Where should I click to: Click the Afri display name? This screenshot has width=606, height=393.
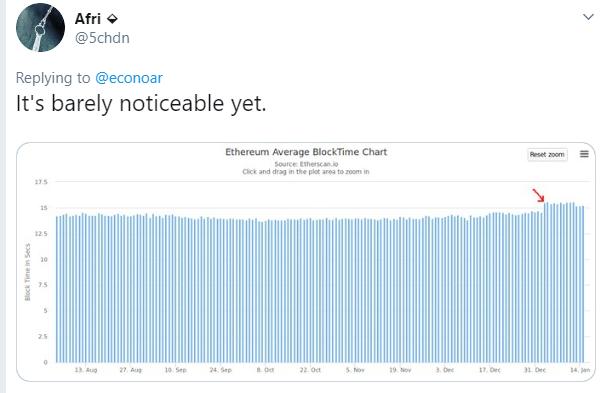[x=88, y=19]
